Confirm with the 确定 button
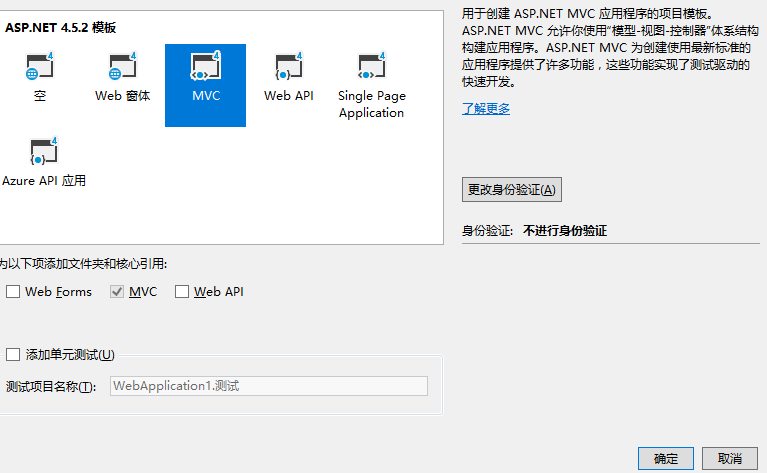767x473 pixels. [x=665, y=458]
